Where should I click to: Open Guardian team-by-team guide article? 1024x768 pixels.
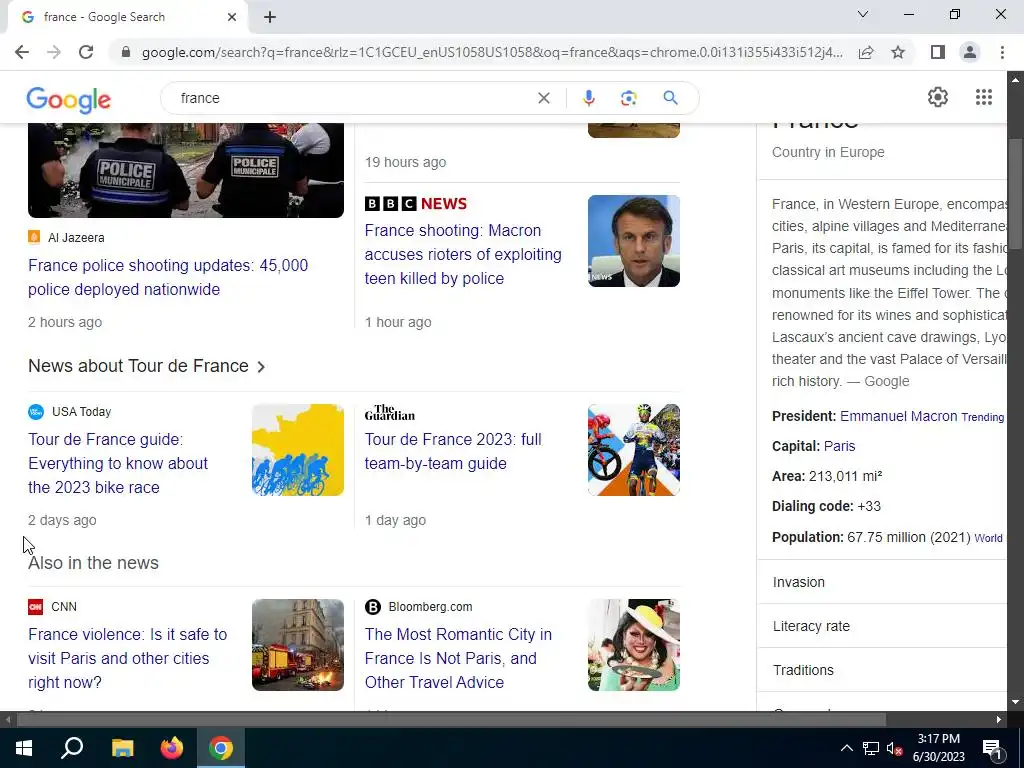[453, 451]
